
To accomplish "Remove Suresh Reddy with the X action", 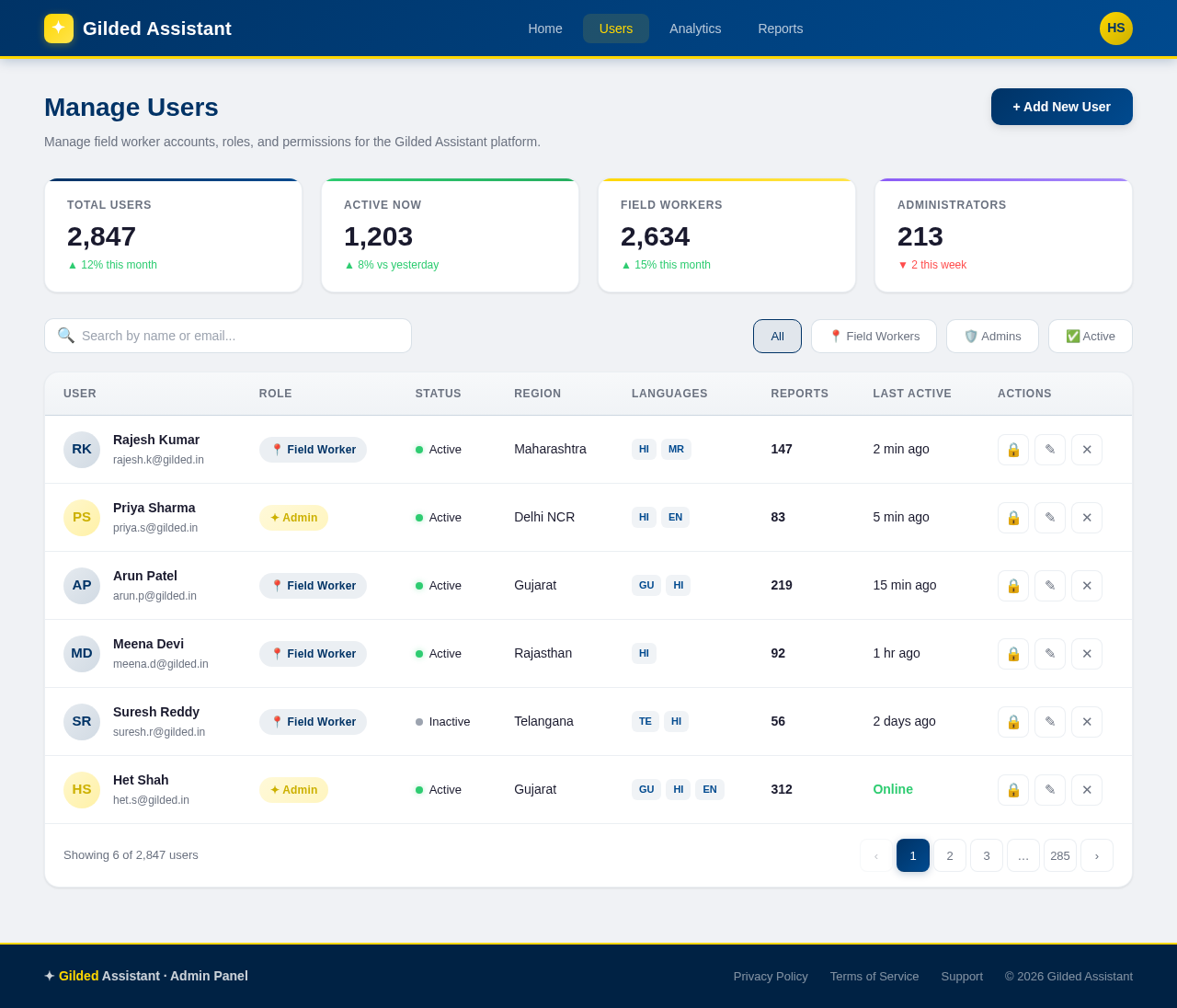I will (x=1086, y=721).
